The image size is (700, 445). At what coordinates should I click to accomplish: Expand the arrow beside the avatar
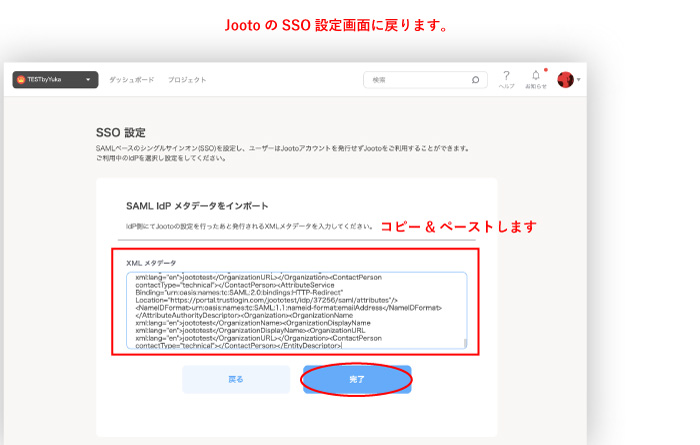[x=579, y=80]
